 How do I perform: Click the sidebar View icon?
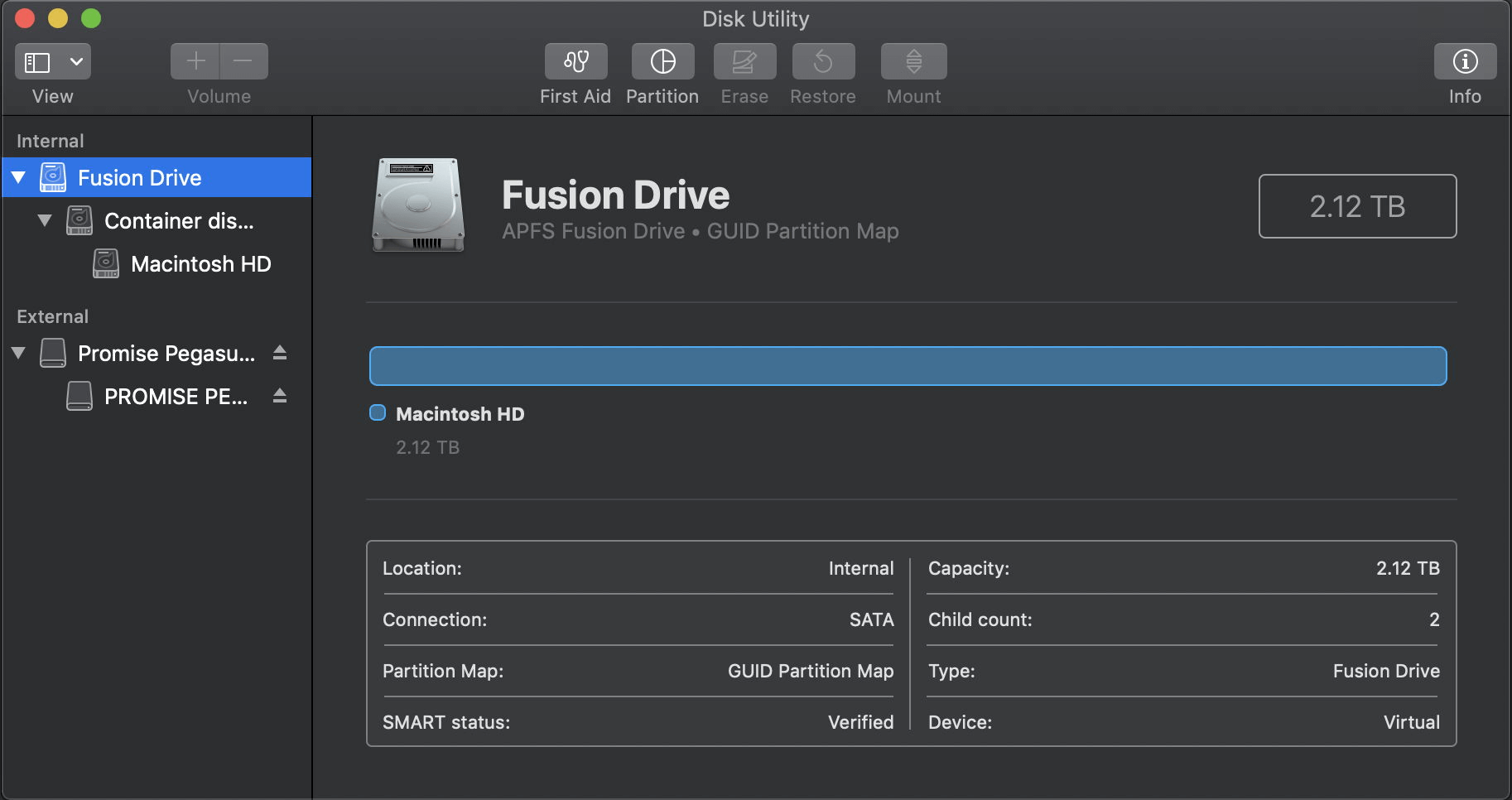click(x=36, y=60)
